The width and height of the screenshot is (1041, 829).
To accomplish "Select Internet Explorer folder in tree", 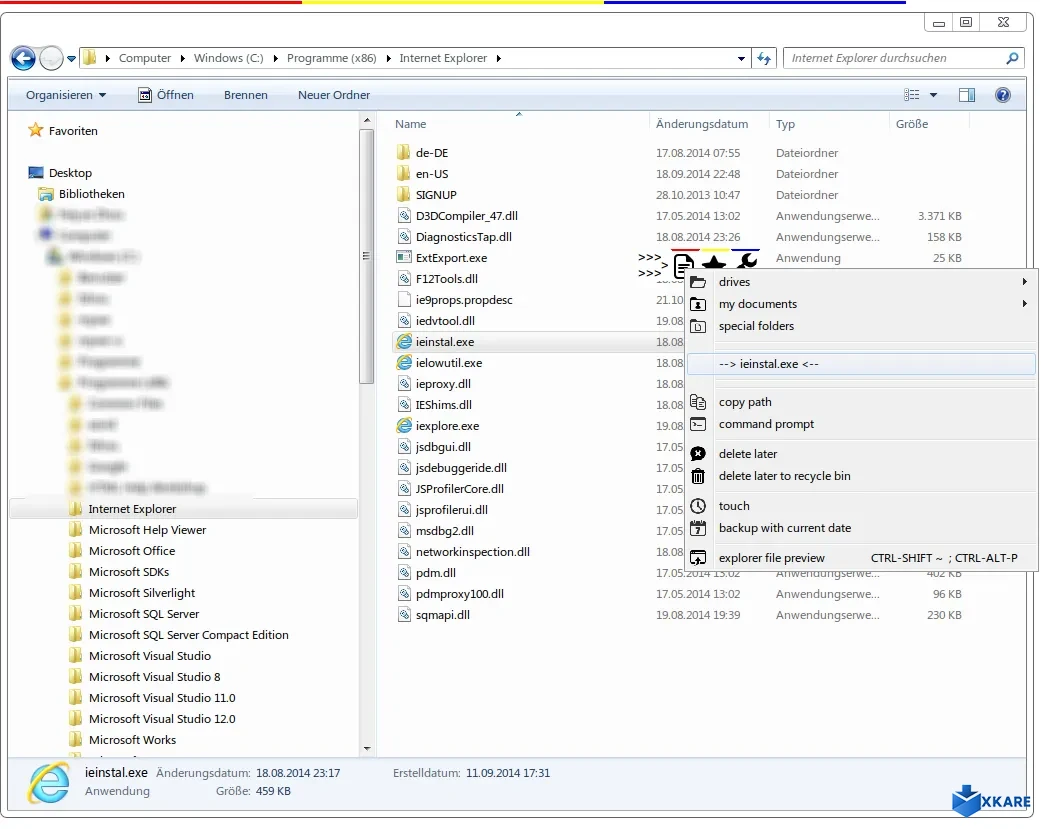I will [132, 509].
